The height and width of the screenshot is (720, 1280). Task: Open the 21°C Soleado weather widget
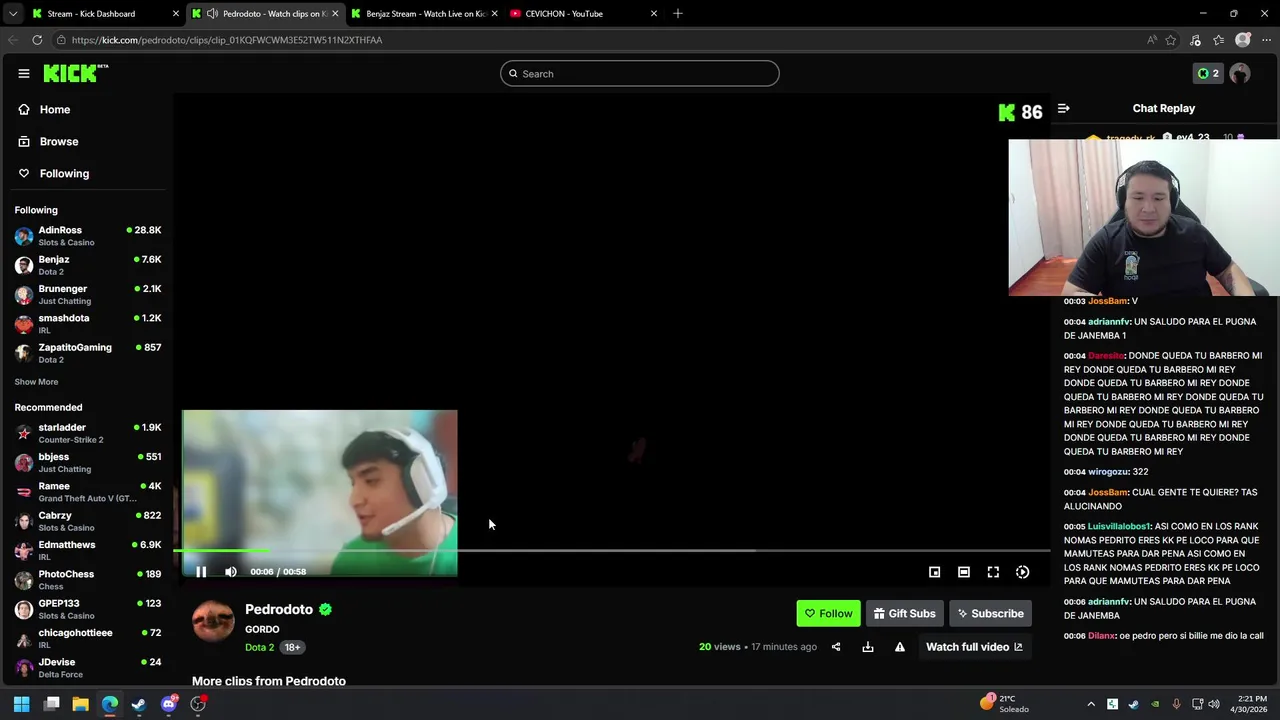1005,704
